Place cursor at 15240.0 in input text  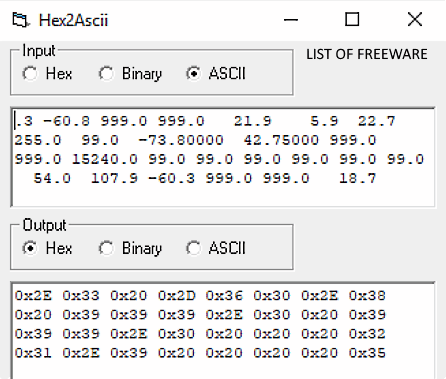[105, 159]
